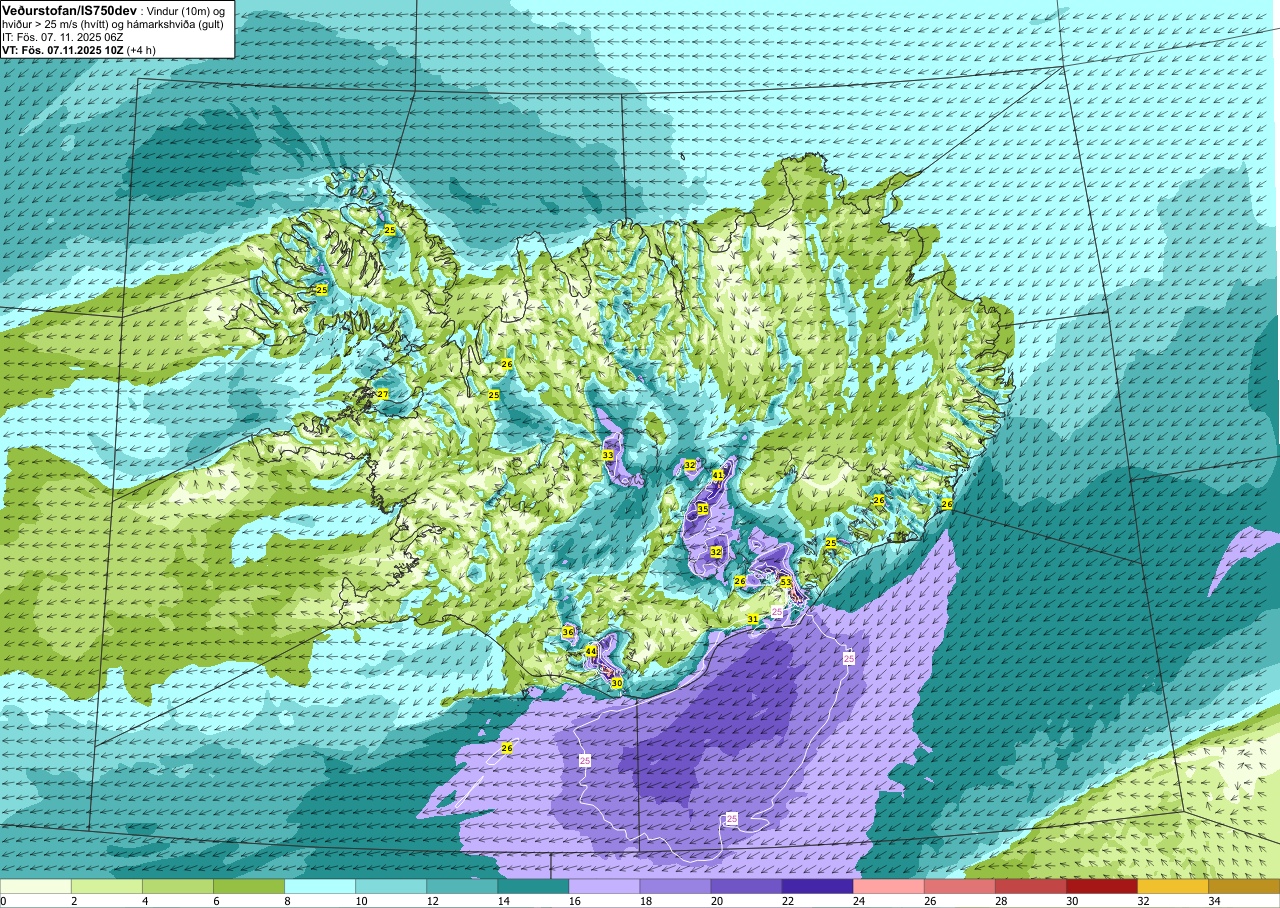Pick the 28–30 m/s red legend swatch
This screenshot has width=1280, height=908.
(1030, 886)
